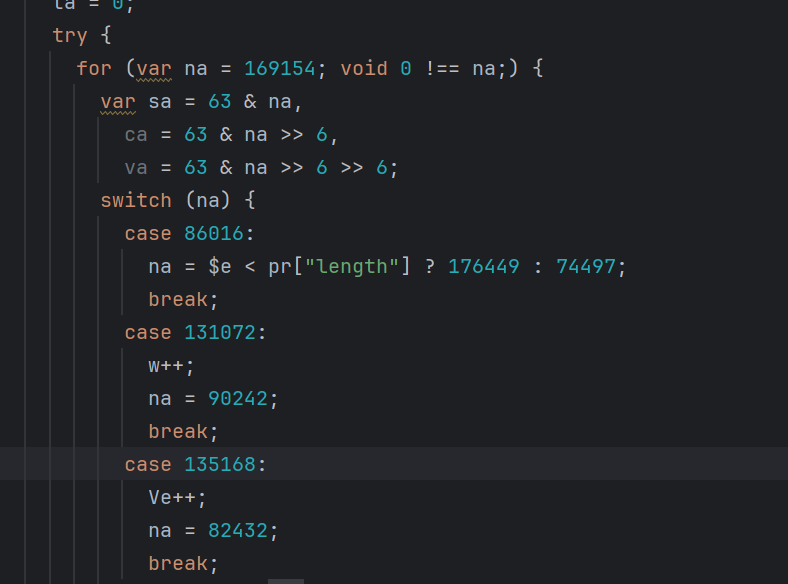The image size is (788, 584).
Task: Click the w++ statement
Action: click(x=166, y=365)
